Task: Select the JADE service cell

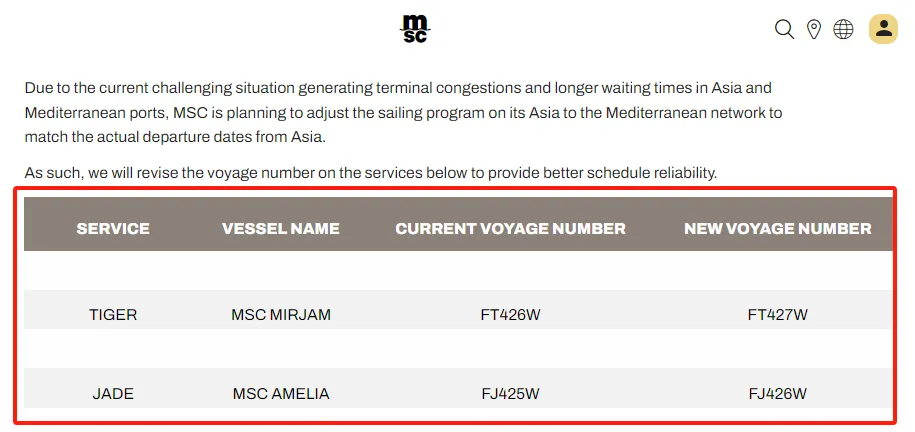Action: tap(113, 393)
